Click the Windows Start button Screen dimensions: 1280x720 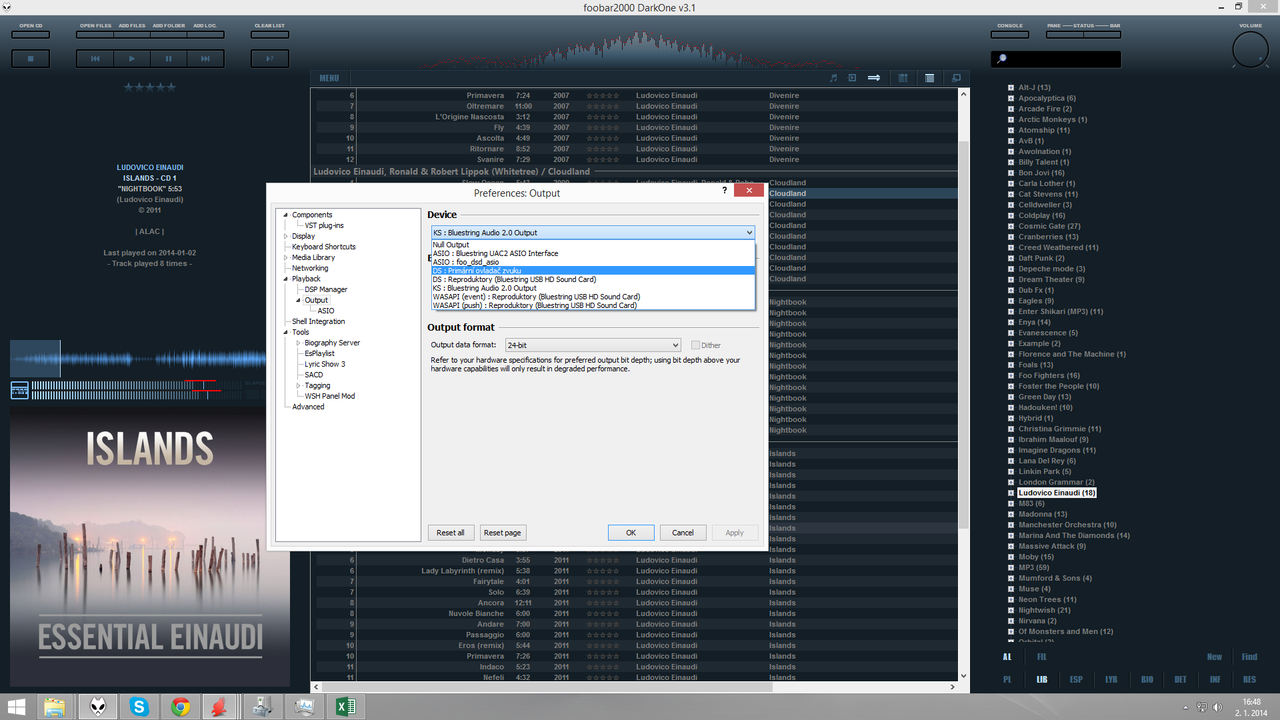pyautogui.click(x=17, y=707)
